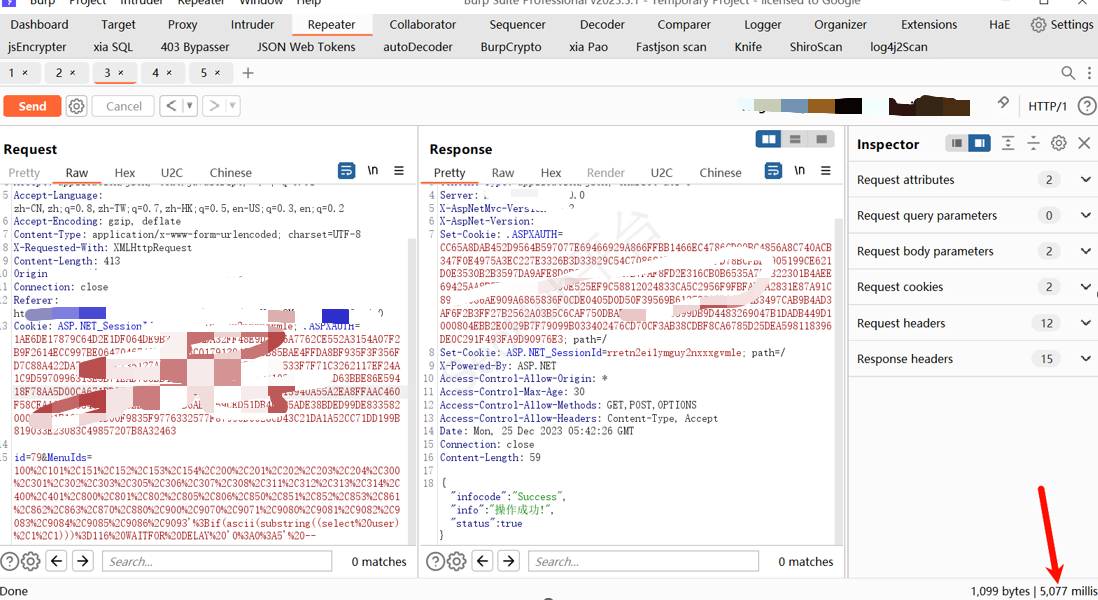Open the Request panel hamburger options menu
The width and height of the screenshot is (1098, 600).
tap(399, 171)
